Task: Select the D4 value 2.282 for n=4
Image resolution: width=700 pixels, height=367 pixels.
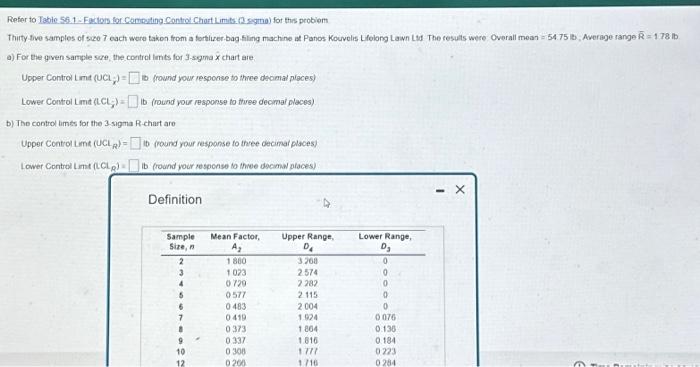Action: (x=308, y=284)
